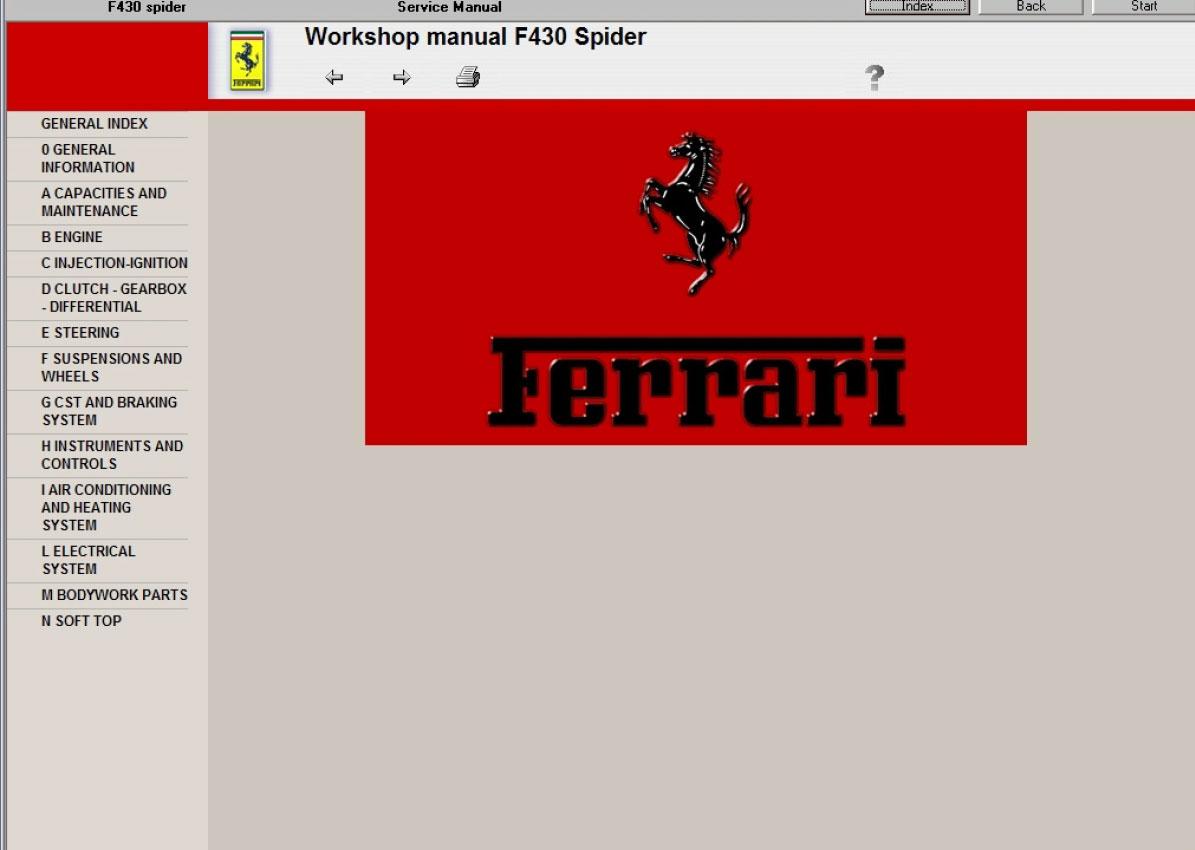The height and width of the screenshot is (850, 1195).
Task: Open I Air Conditioning and Heating System
Action: (106, 507)
